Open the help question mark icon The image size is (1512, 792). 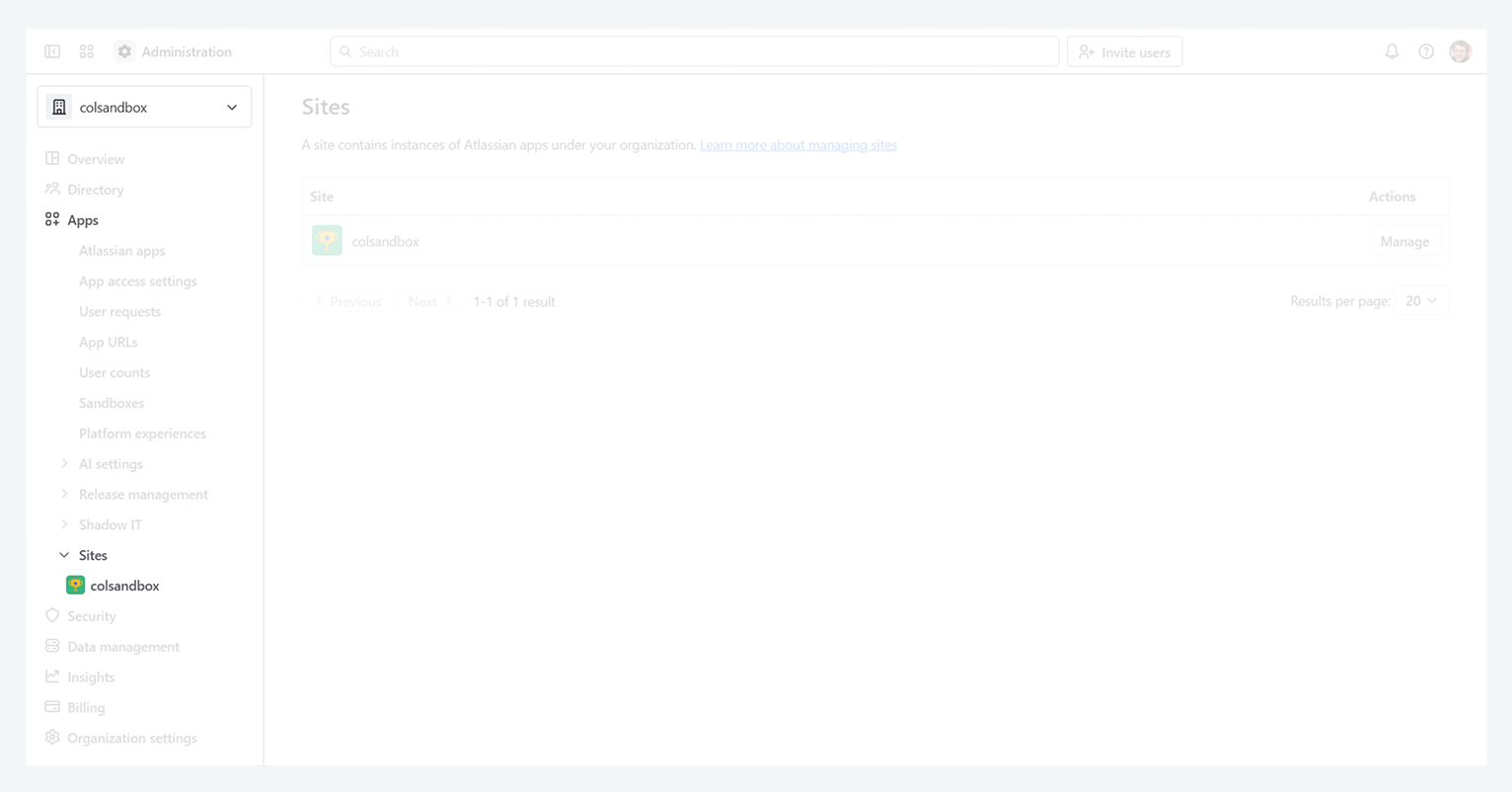1426,51
